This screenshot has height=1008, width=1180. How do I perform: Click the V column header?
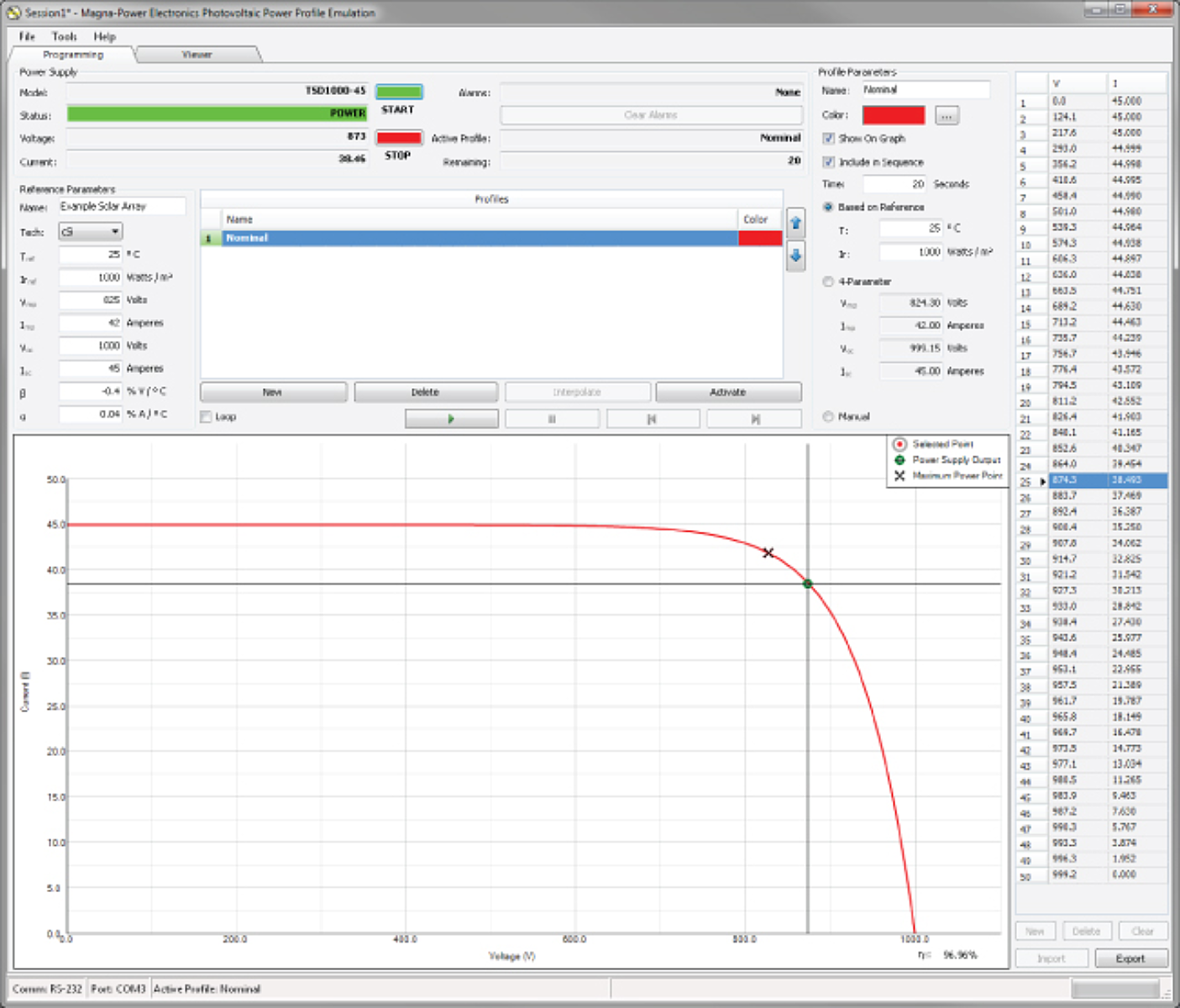[1078, 83]
